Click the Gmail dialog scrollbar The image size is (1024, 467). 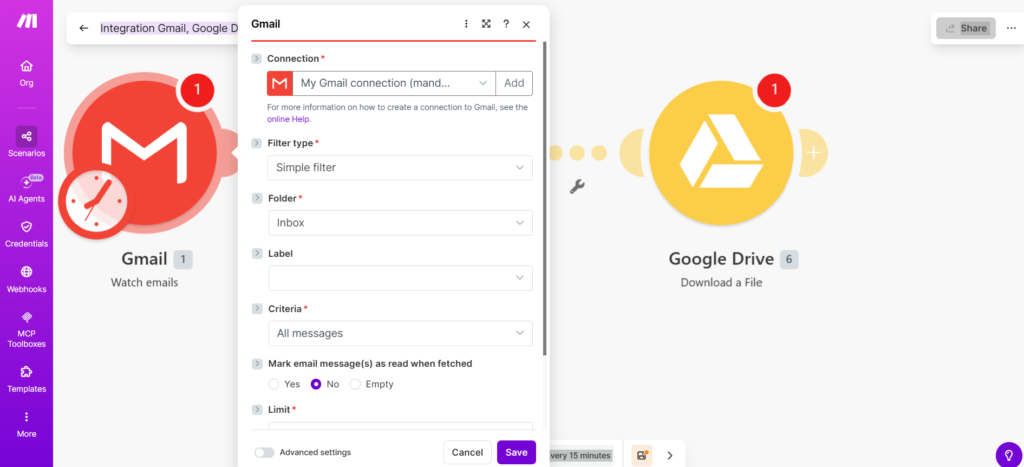pos(545,199)
